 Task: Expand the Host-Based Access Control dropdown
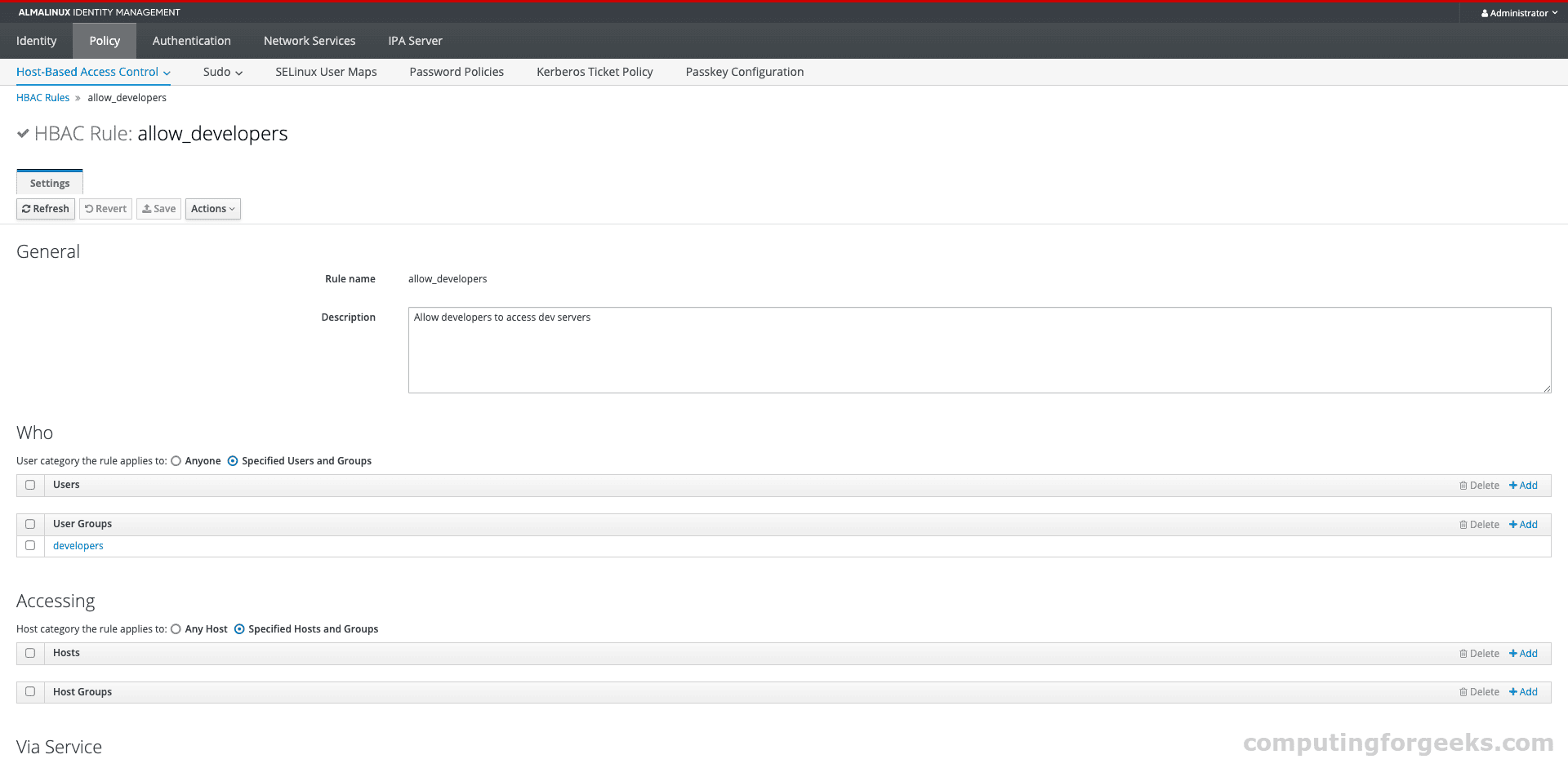pos(92,72)
